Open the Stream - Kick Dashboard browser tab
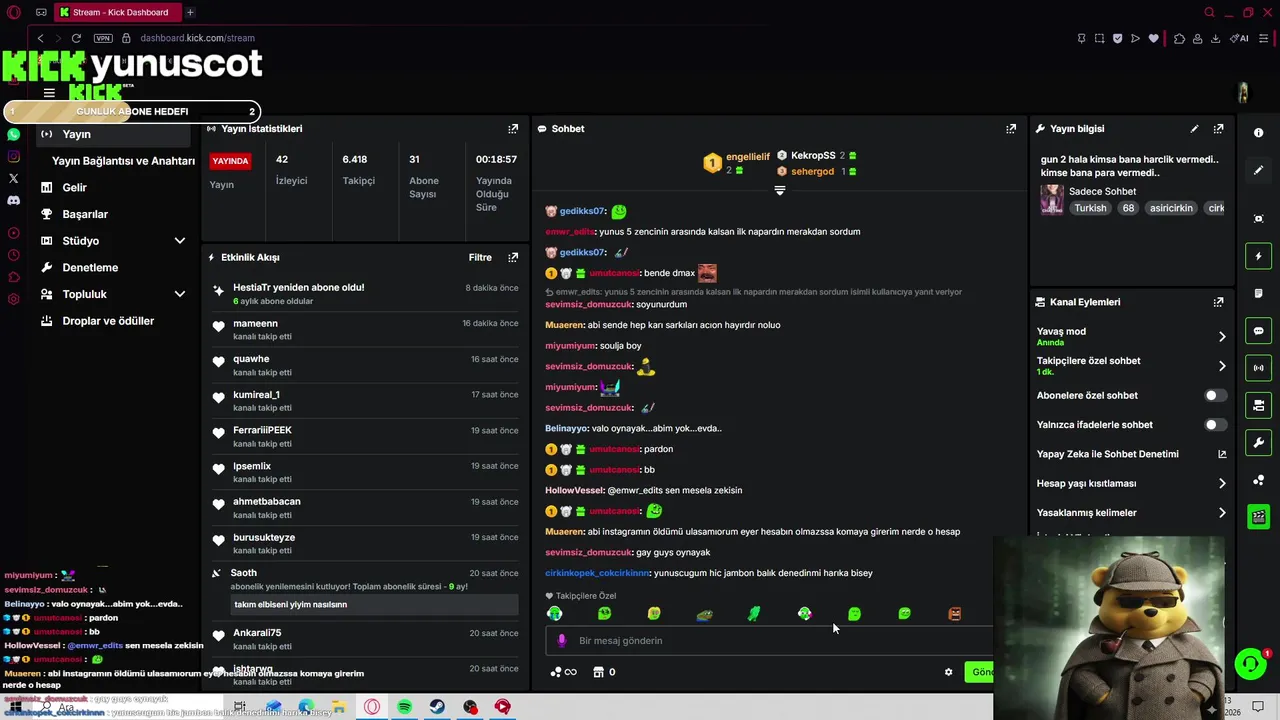Image resolution: width=1280 pixels, height=720 pixels. click(x=117, y=12)
